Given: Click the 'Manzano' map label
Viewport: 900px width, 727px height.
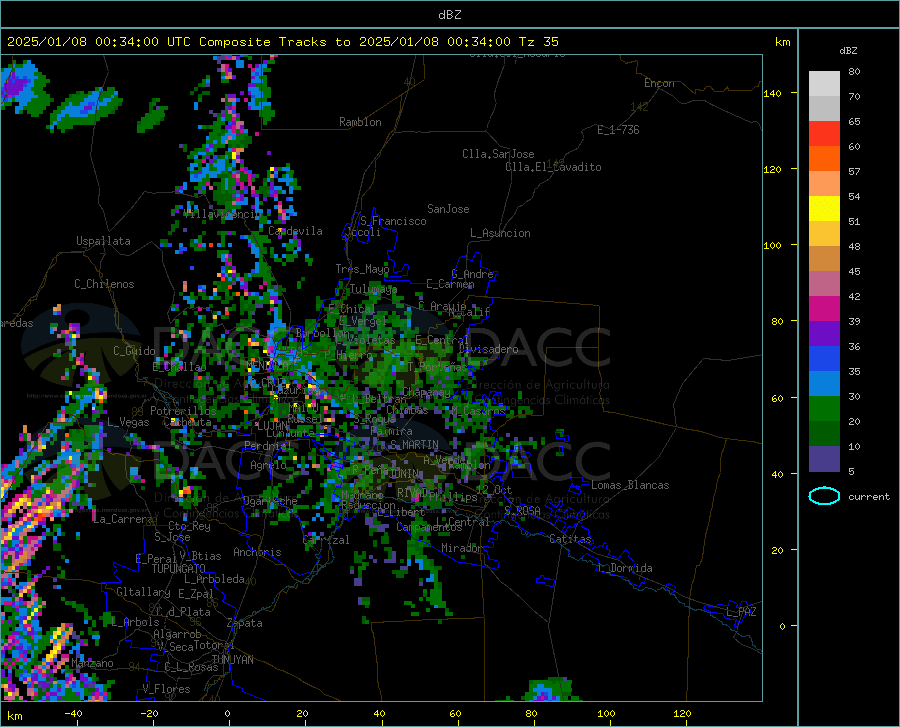Looking at the screenshot, I should (x=92, y=663).
